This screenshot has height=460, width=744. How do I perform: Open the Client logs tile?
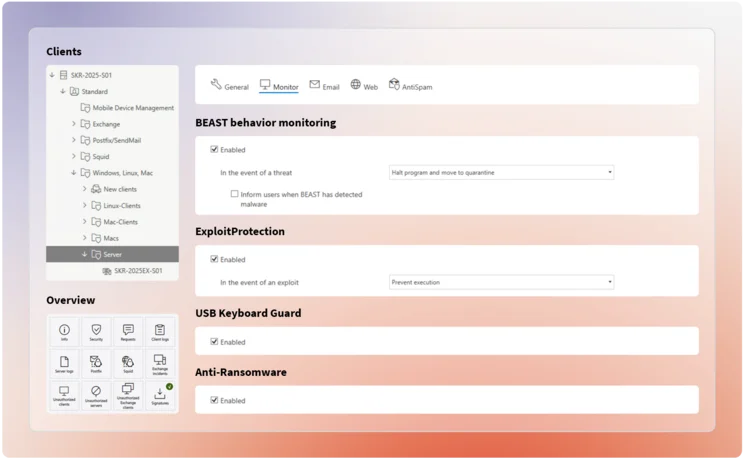tap(160, 332)
